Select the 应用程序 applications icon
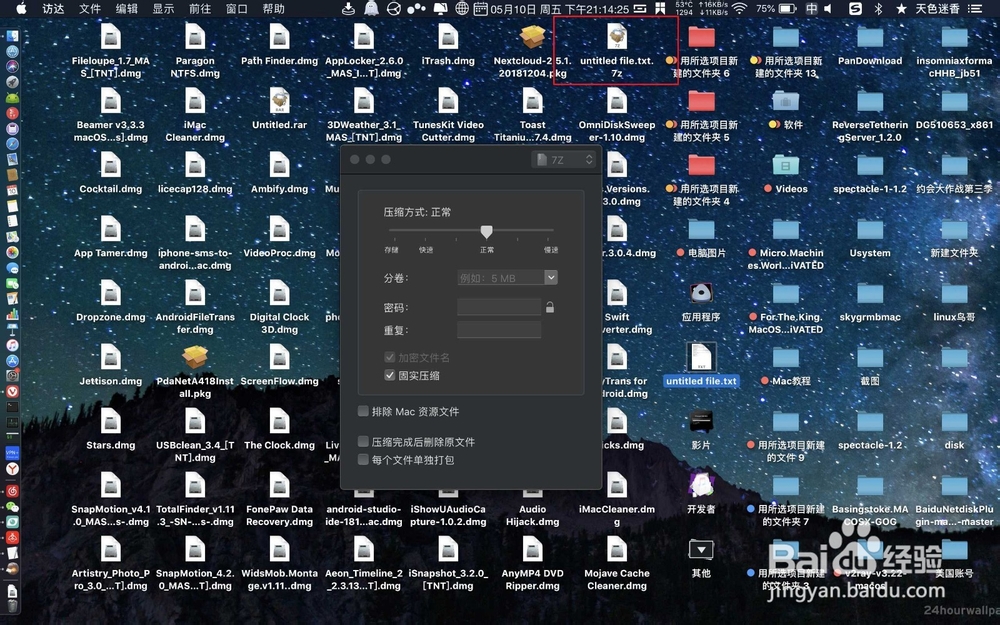The width and height of the screenshot is (1000, 625). click(701, 301)
